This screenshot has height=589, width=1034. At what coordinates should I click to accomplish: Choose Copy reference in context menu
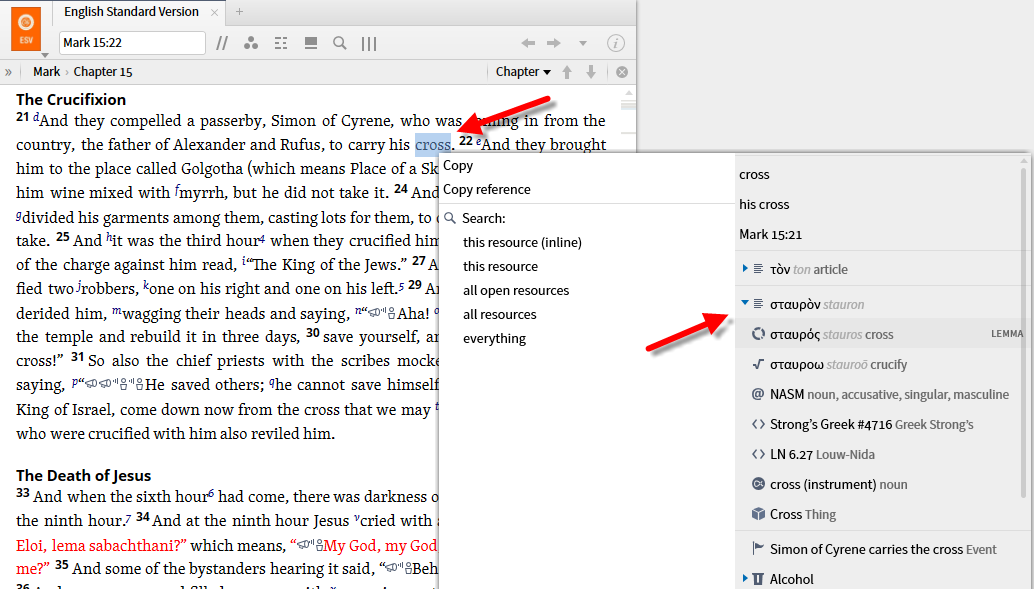pos(487,189)
